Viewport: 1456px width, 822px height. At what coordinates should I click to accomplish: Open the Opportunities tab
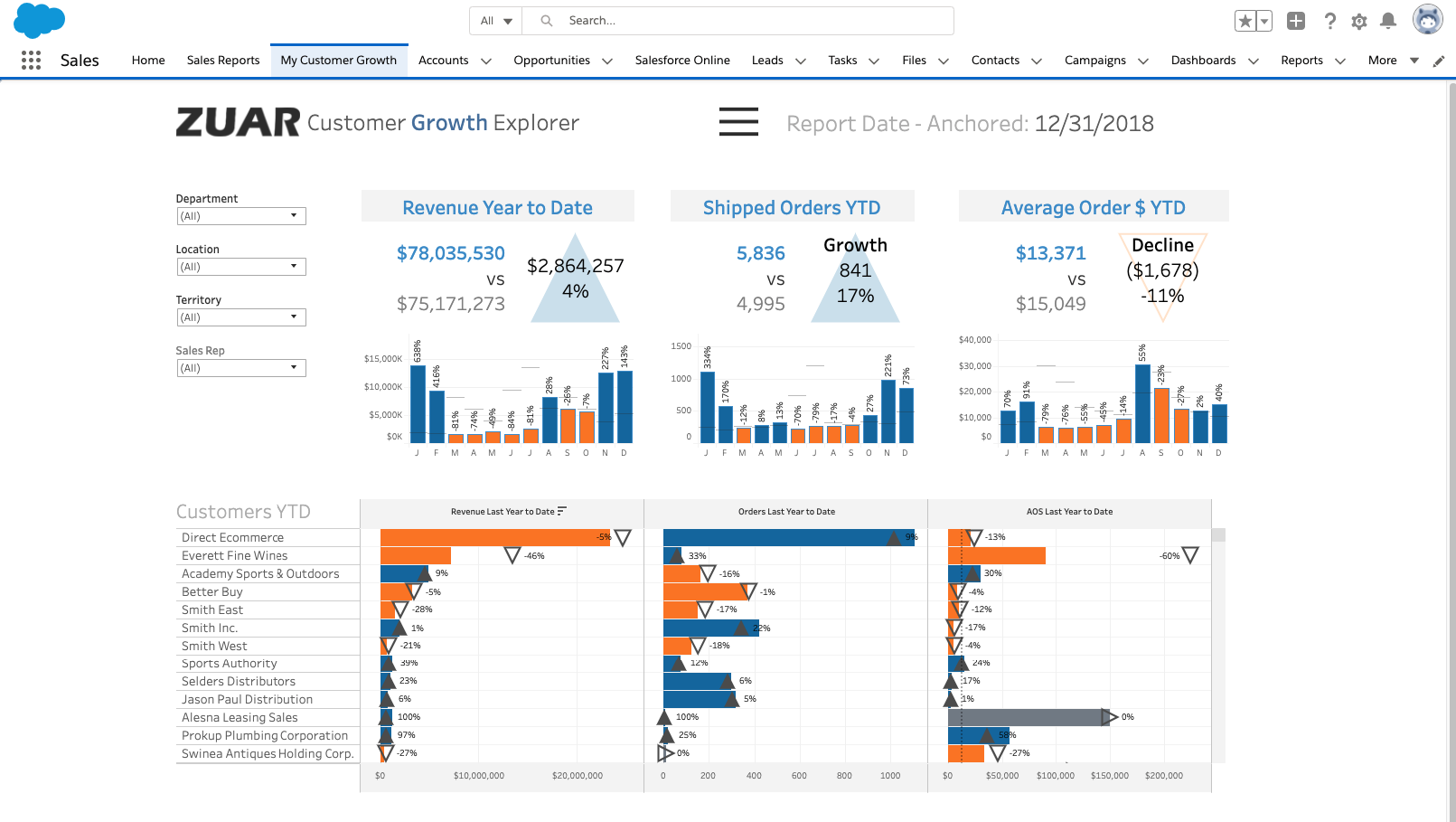[x=551, y=61]
